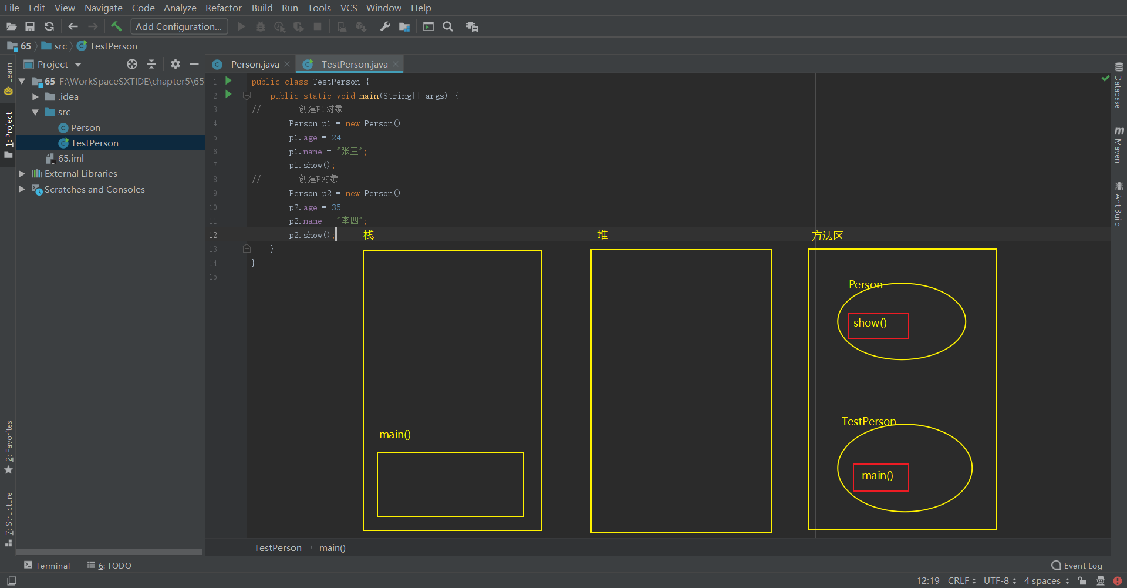Open Settings via the wrench icon

pos(385,27)
